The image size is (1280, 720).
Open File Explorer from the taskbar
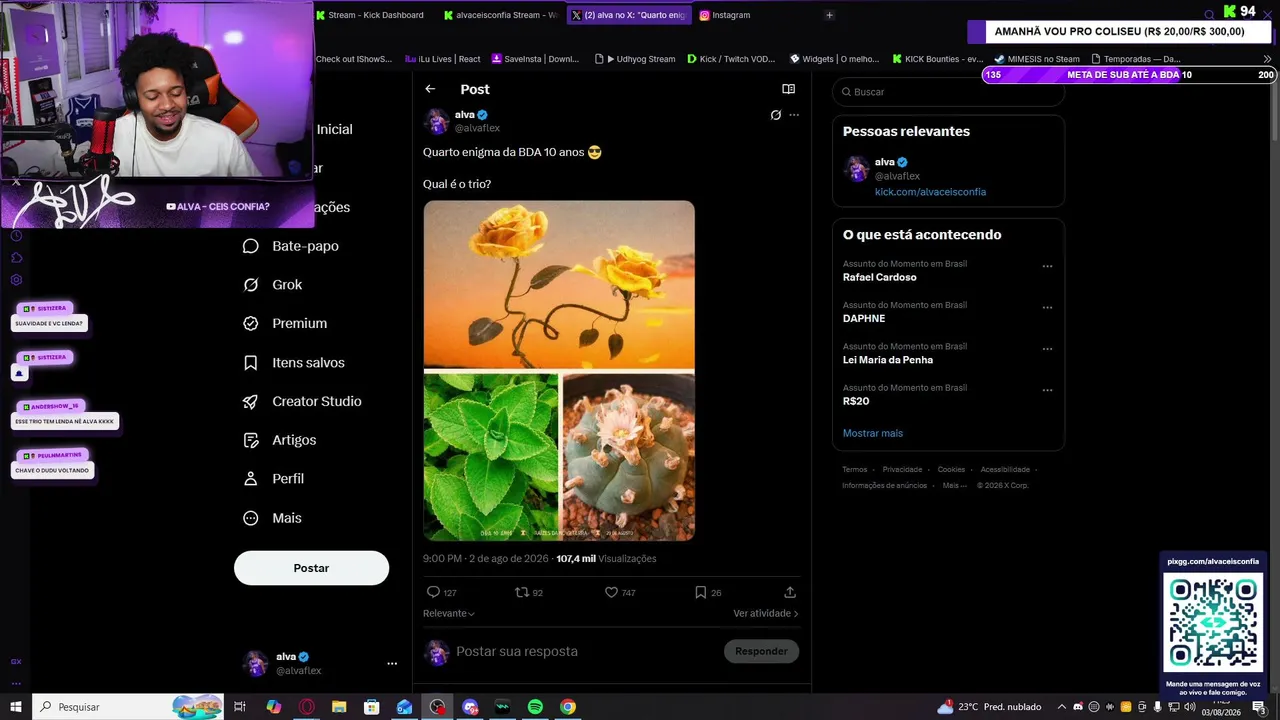339,707
